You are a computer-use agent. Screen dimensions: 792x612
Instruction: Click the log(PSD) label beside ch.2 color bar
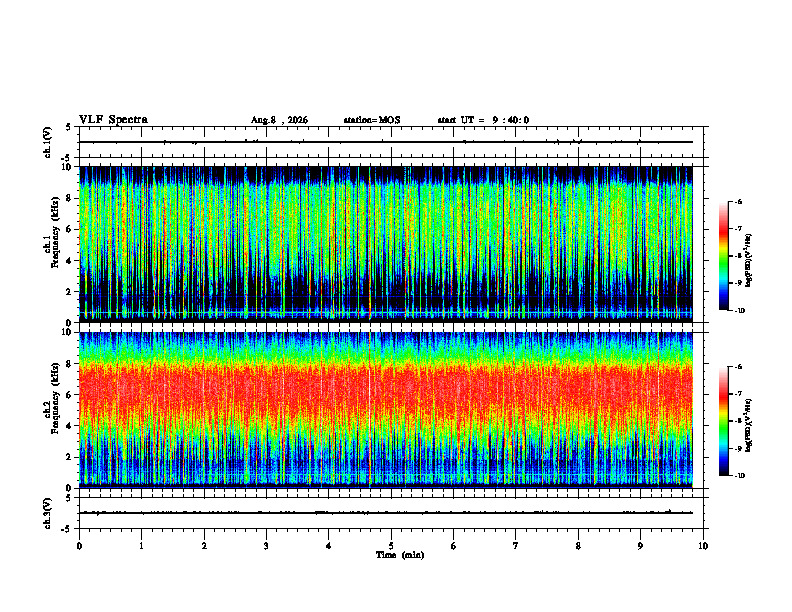pos(749,426)
